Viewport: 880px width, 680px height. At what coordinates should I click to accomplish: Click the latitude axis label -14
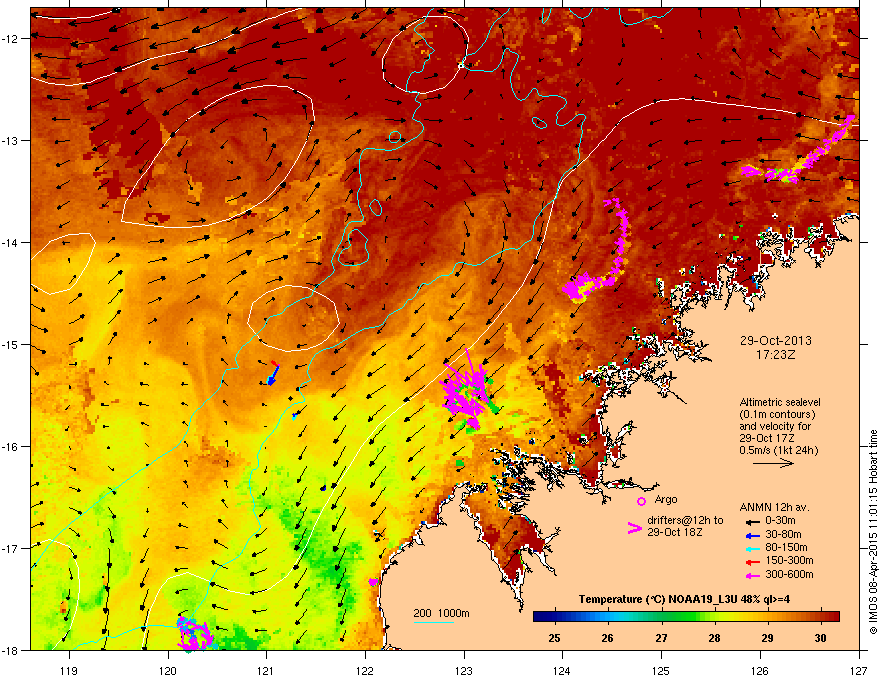click(x=11, y=242)
